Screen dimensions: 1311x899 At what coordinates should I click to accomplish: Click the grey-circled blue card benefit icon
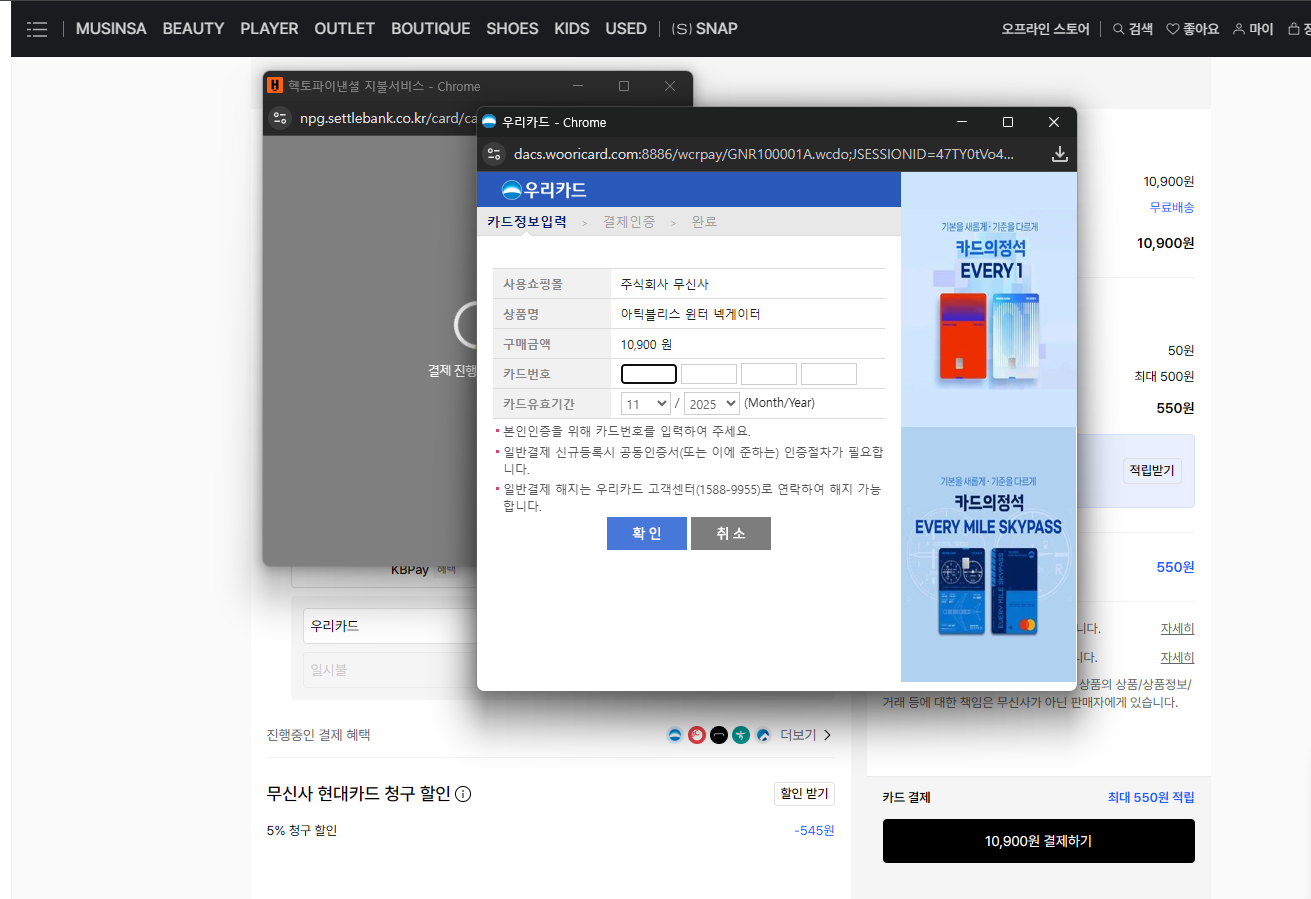[x=763, y=735]
